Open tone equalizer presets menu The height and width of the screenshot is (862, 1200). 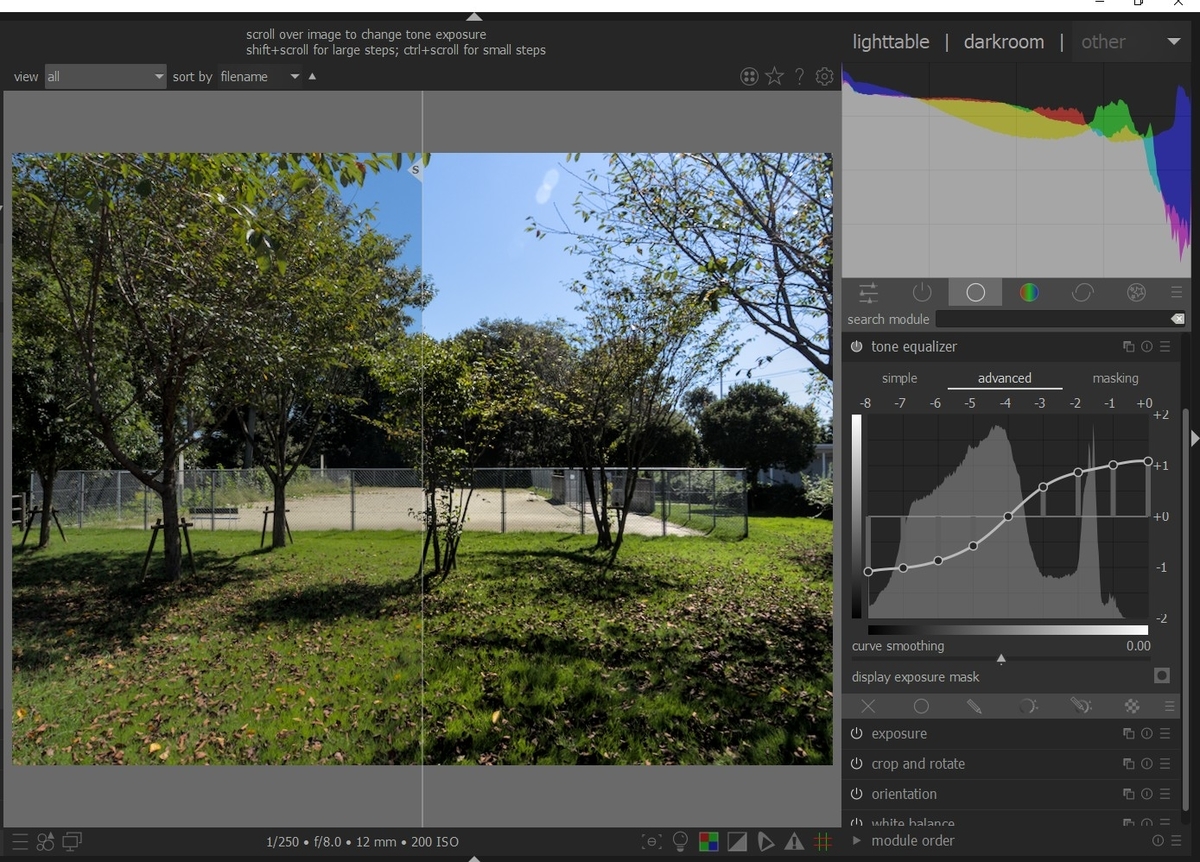pos(1165,347)
